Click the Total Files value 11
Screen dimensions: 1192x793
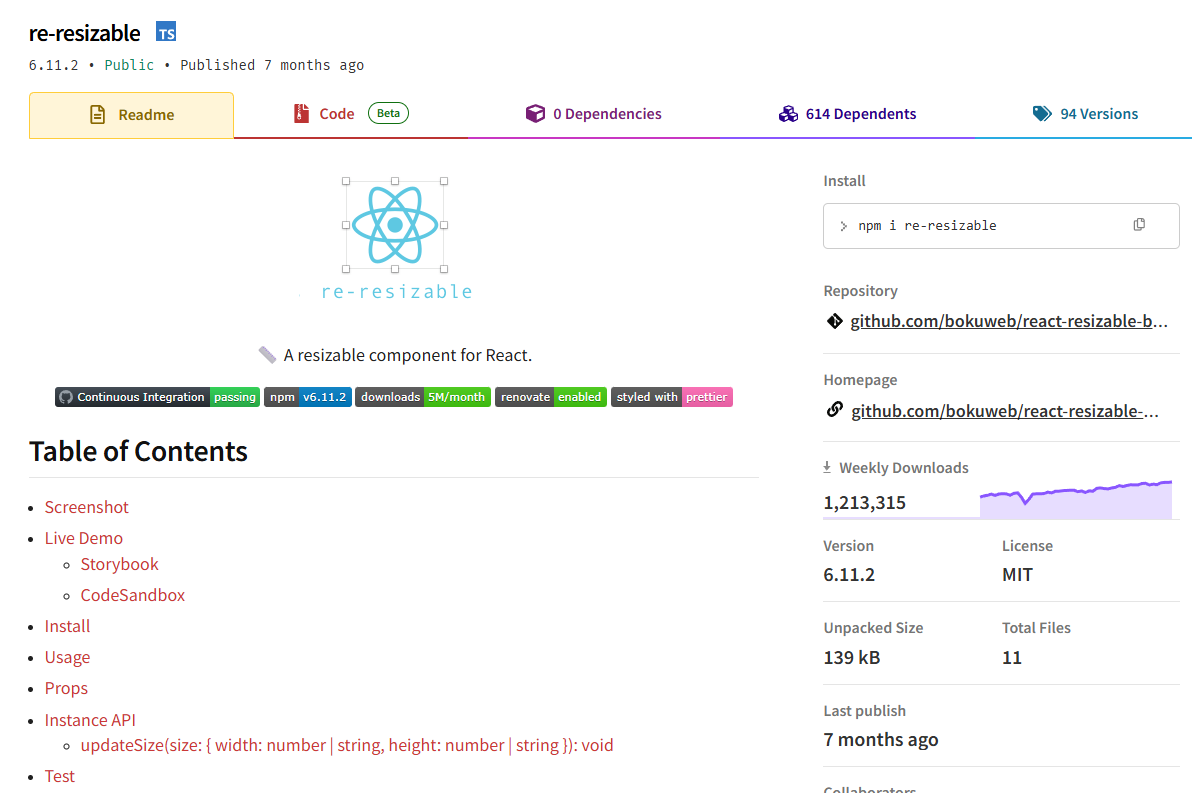[x=1012, y=658]
